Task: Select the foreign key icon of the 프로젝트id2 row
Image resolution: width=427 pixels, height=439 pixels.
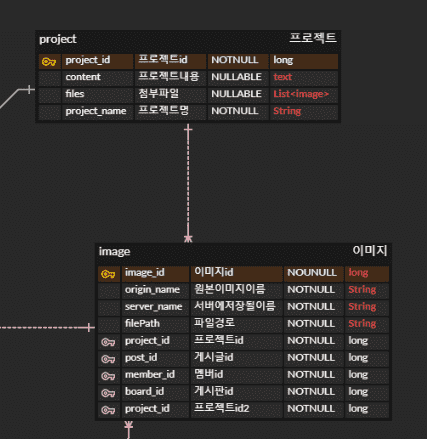Action: (x=108, y=410)
